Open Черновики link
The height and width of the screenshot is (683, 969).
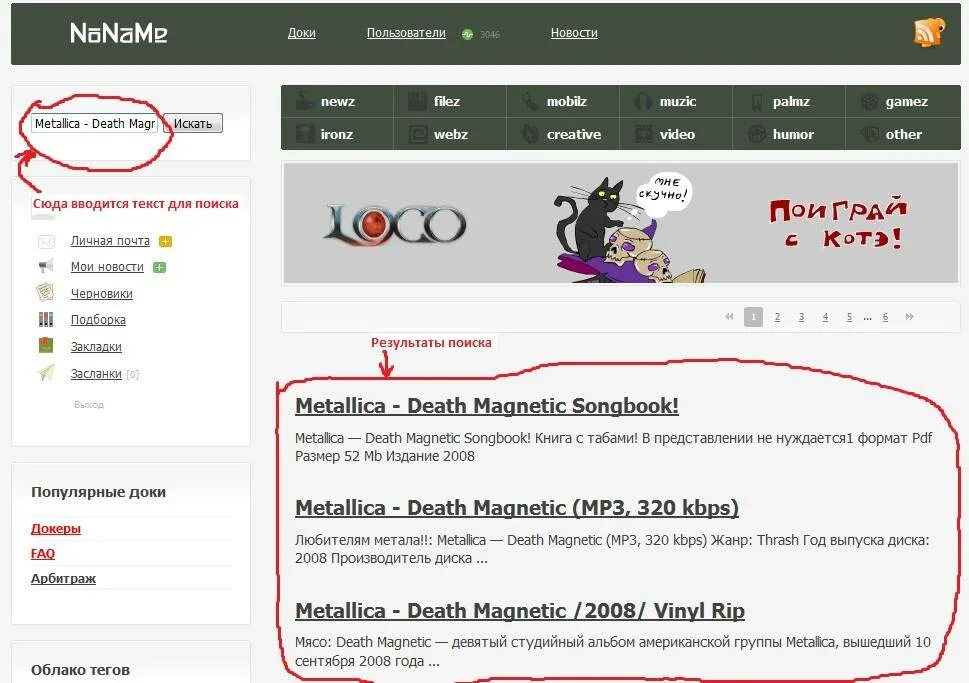point(101,294)
